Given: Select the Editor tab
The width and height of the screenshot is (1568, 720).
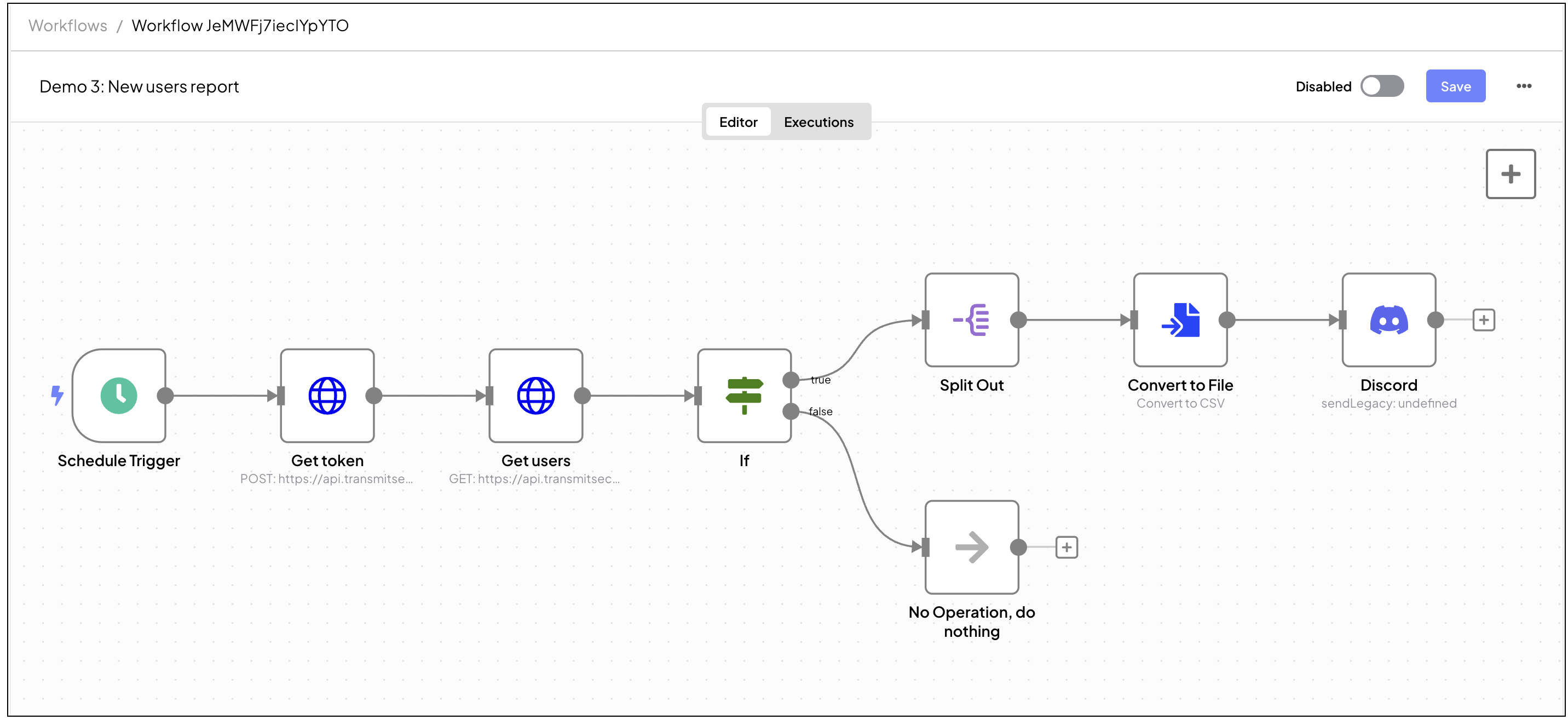Looking at the screenshot, I should point(738,122).
